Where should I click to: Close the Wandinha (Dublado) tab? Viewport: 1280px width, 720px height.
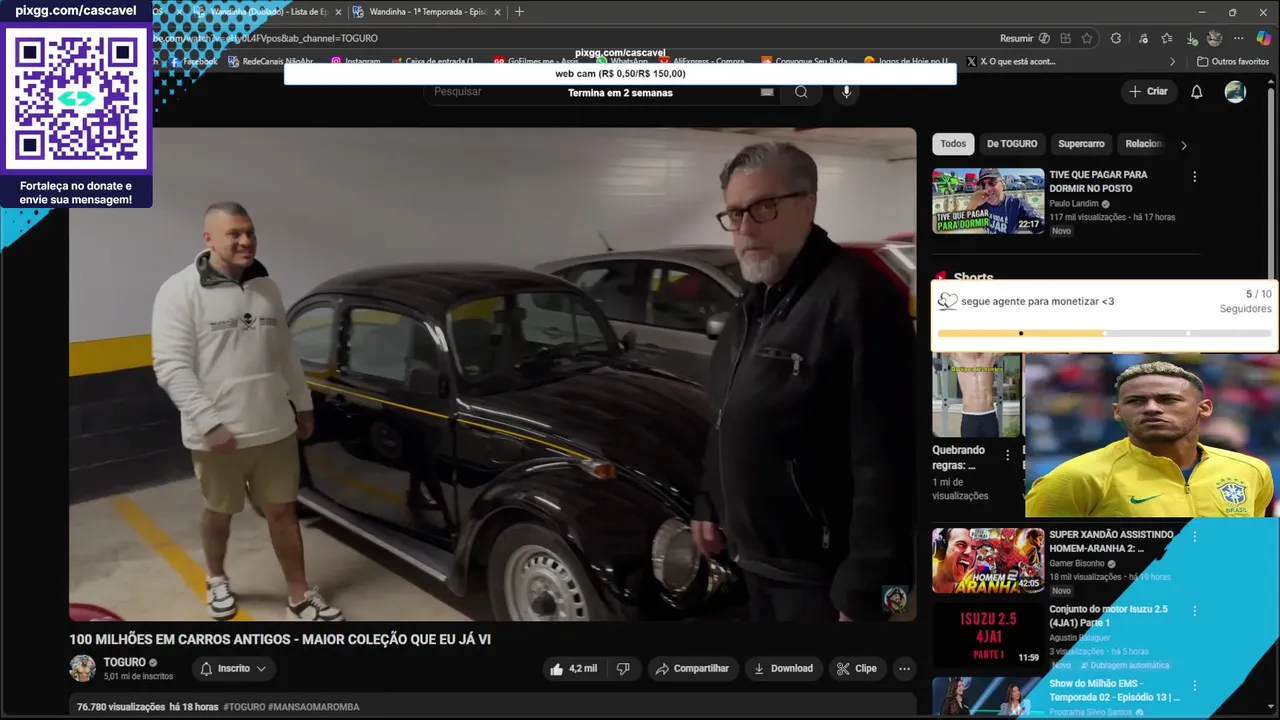[338, 12]
